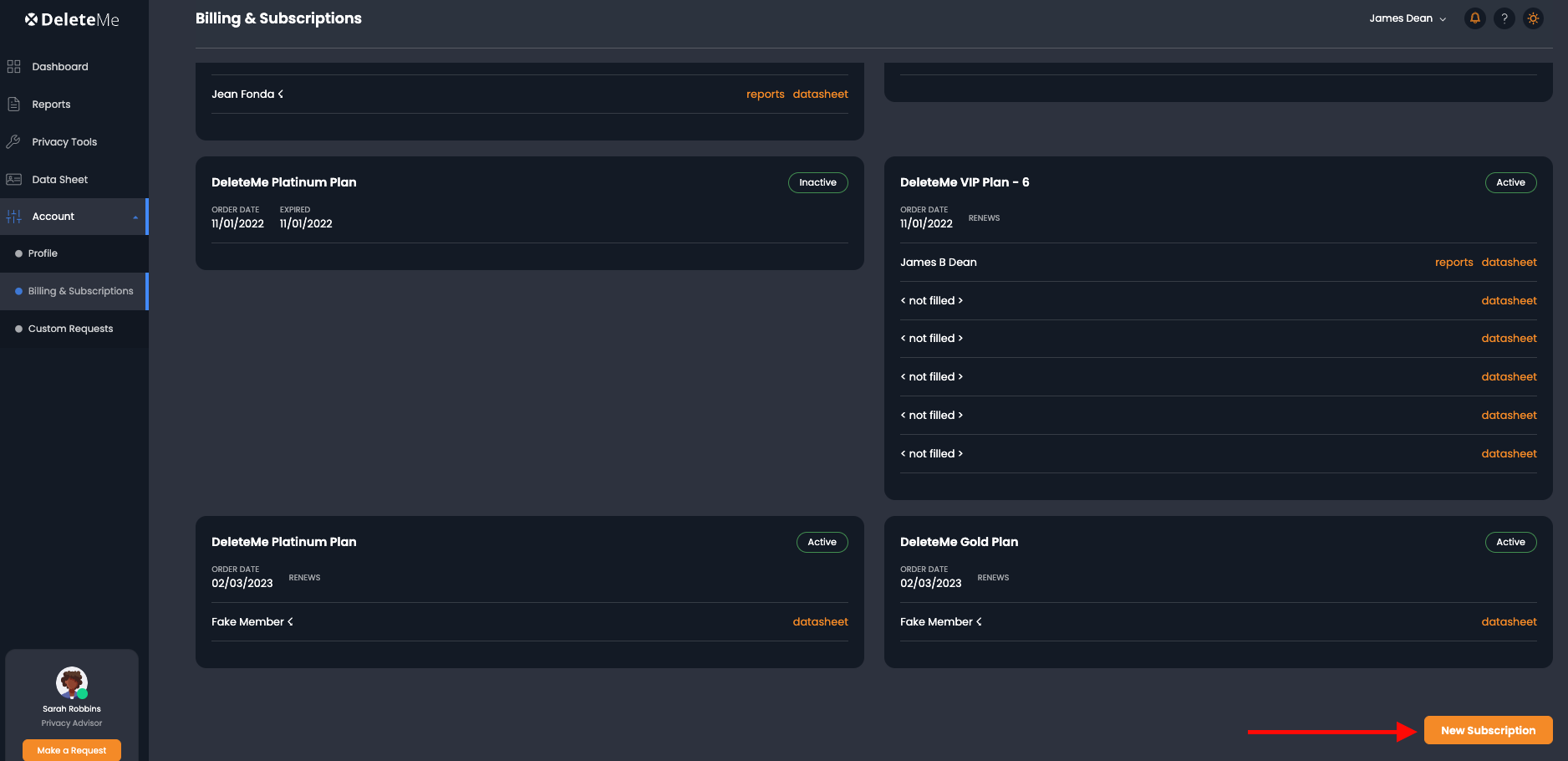Click the Jean Fonda member name

click(242, 94)
